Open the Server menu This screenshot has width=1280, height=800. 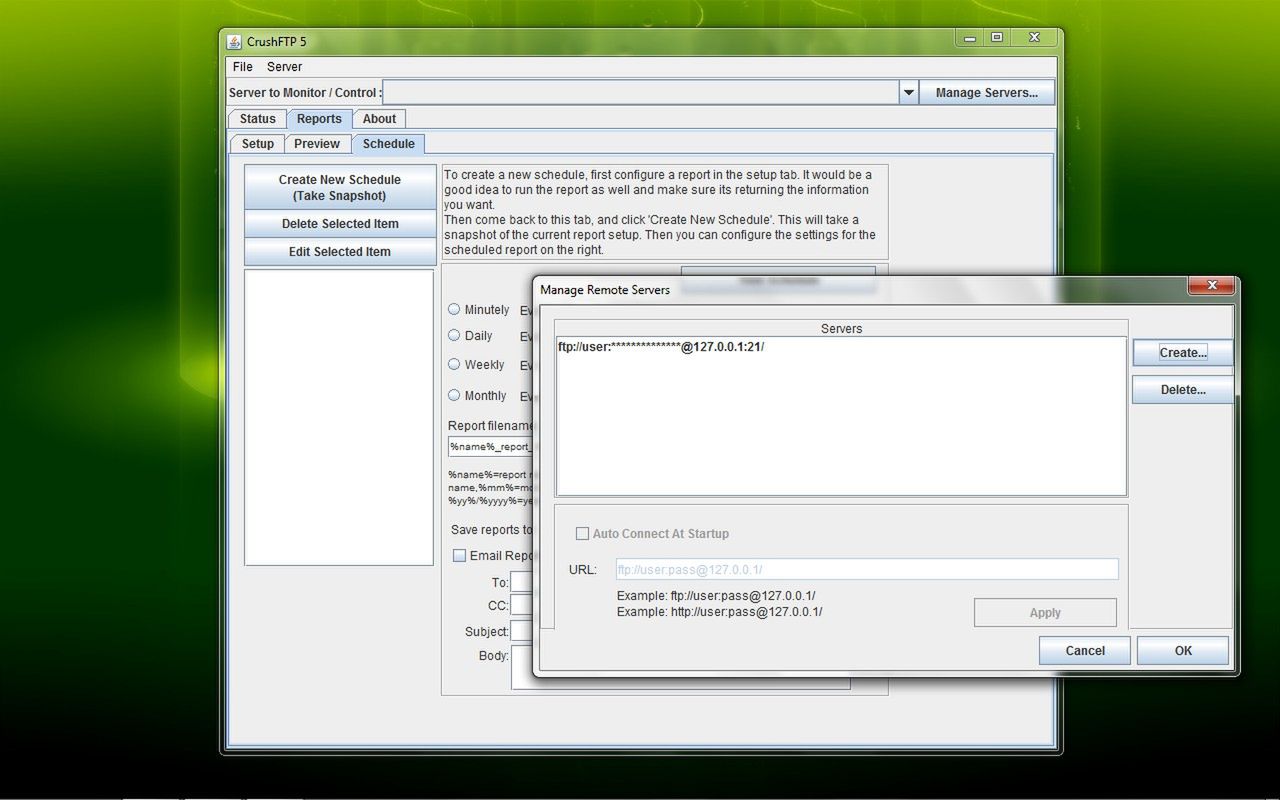(x=284, y=67)
